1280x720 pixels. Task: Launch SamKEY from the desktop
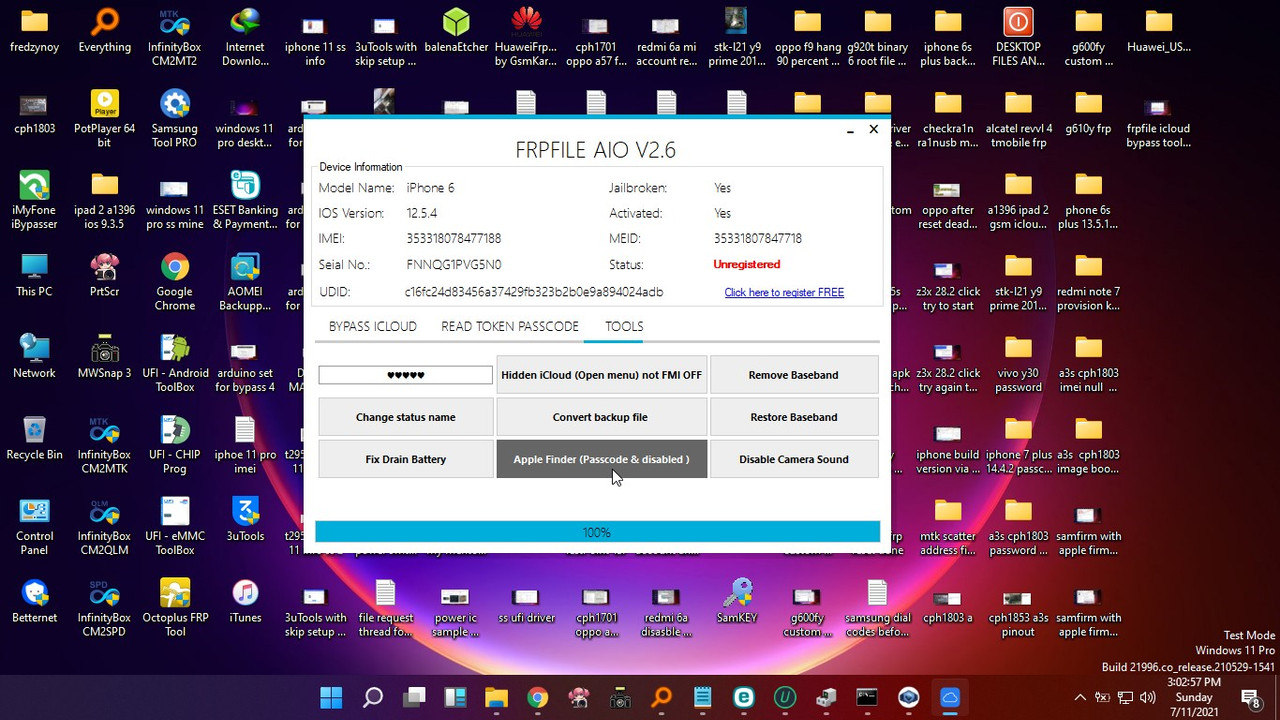click(x=737, y=595)
